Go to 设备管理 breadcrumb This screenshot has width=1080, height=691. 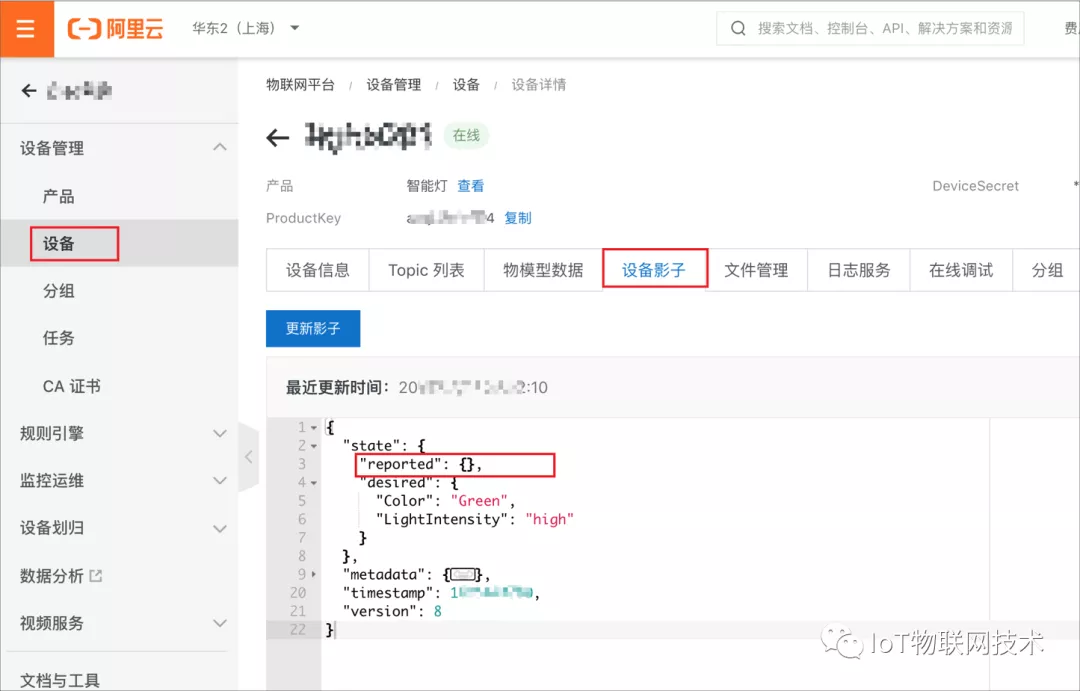[393, 85]
